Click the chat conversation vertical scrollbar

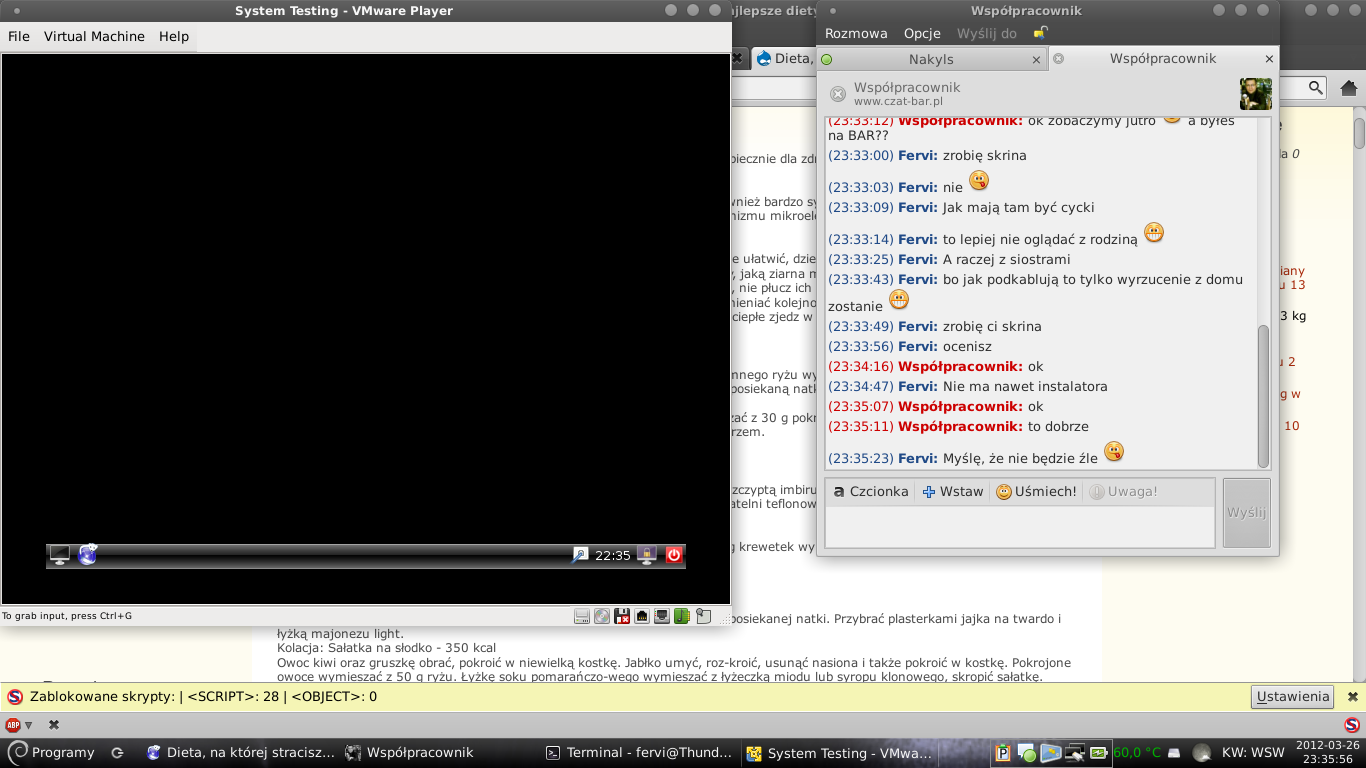(1263, 395)
